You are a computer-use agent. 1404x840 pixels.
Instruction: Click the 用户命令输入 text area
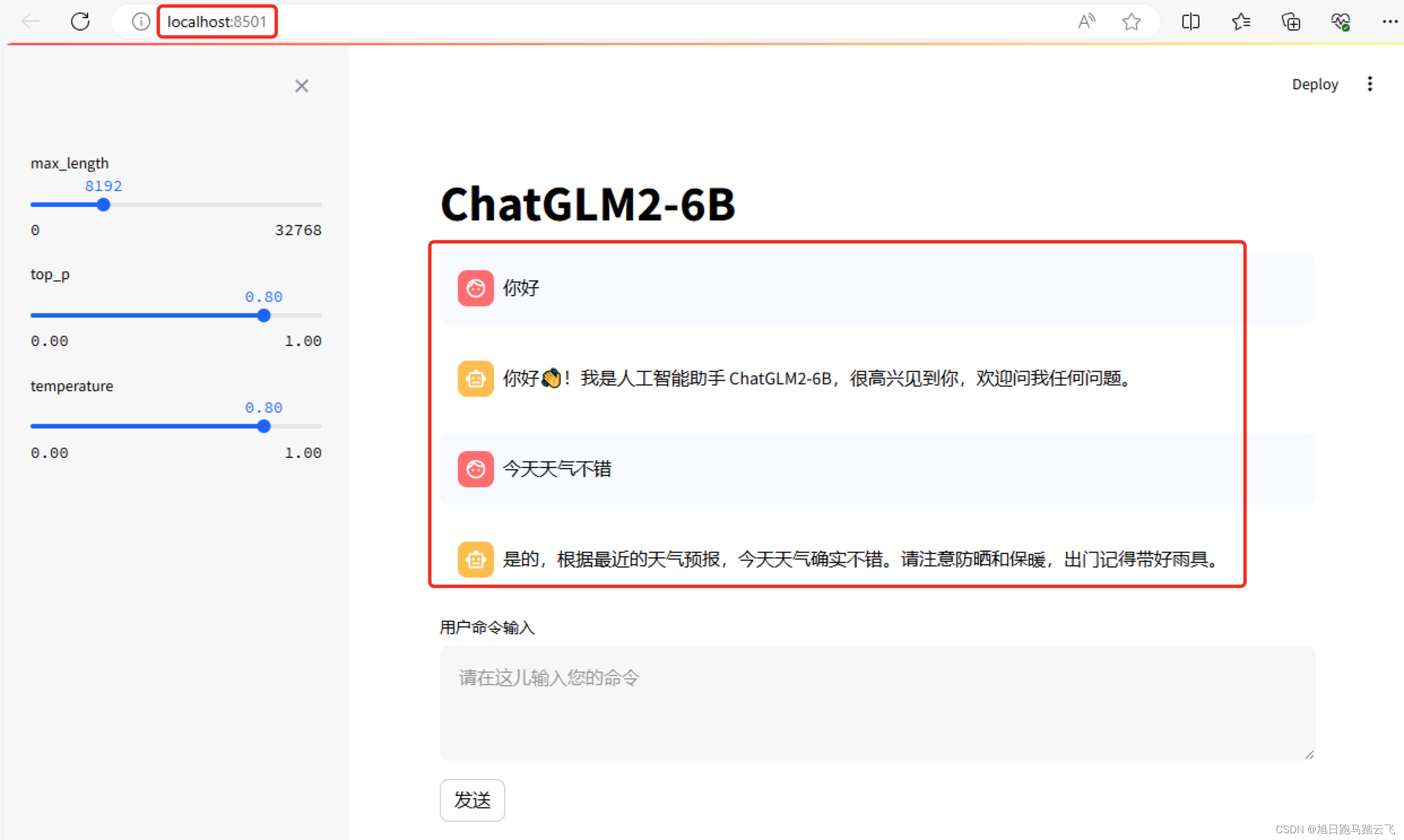click(x=877, y=703)
